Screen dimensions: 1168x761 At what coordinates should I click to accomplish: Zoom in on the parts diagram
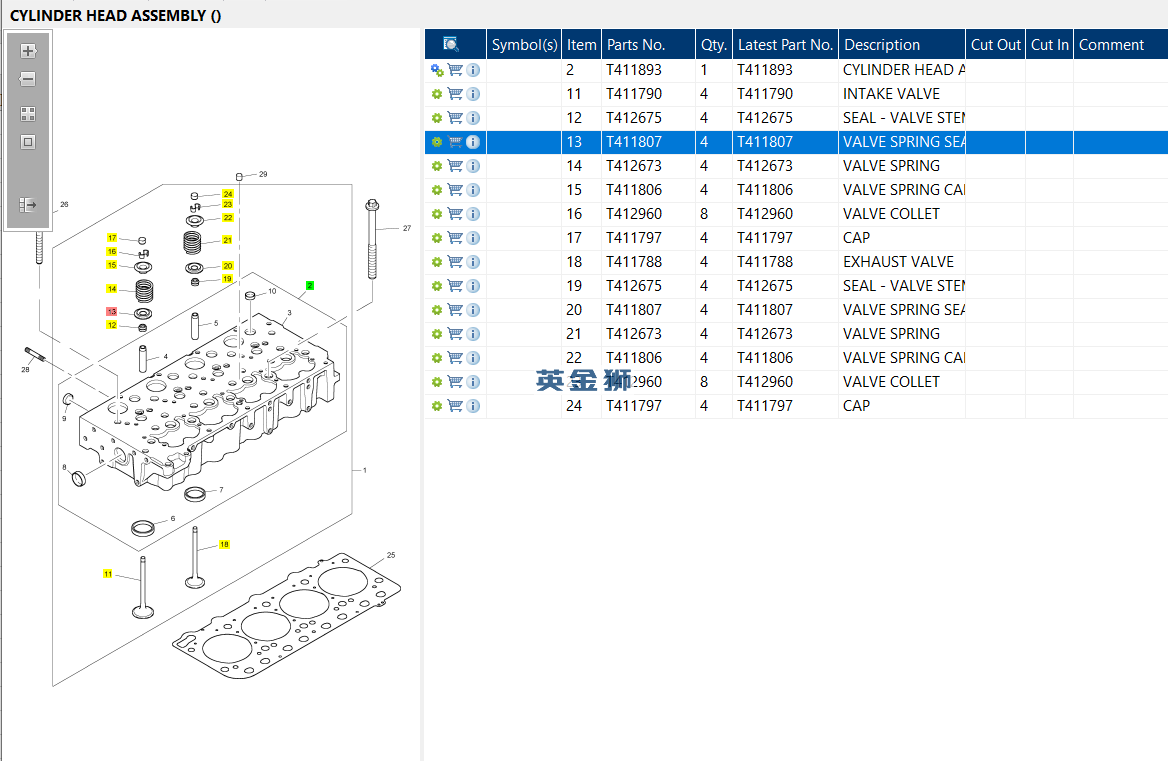coord(28,51)
